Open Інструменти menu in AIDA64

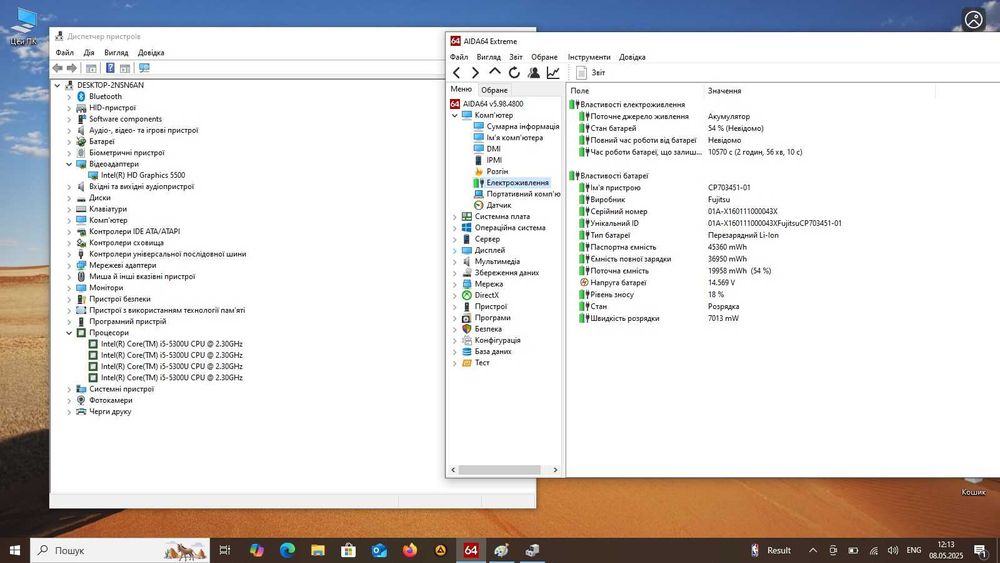(x=589, y=57)
